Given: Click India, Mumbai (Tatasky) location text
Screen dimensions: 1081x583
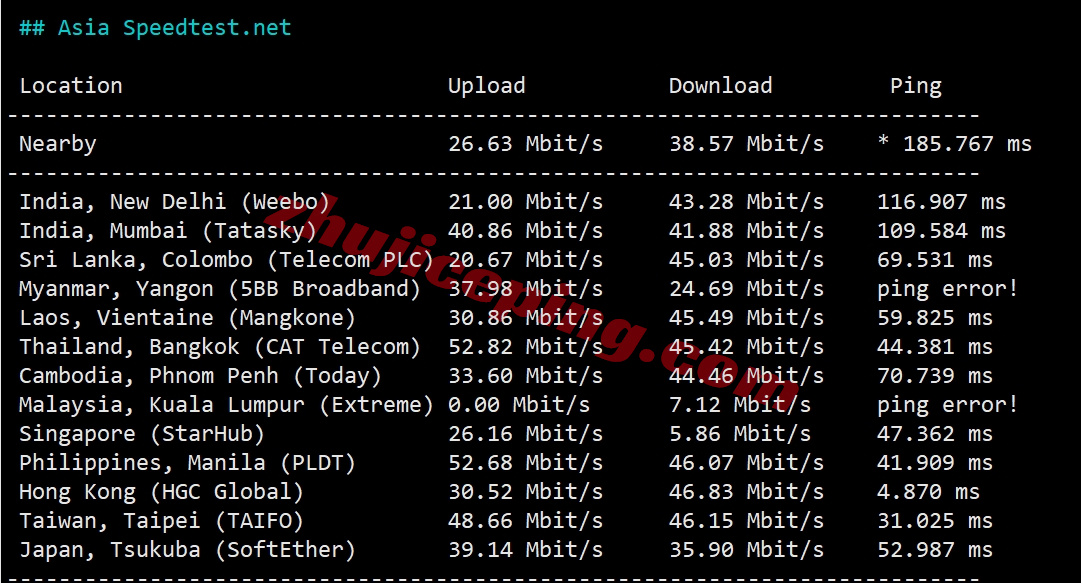Looking at the screenshot, I should [168, 231].
